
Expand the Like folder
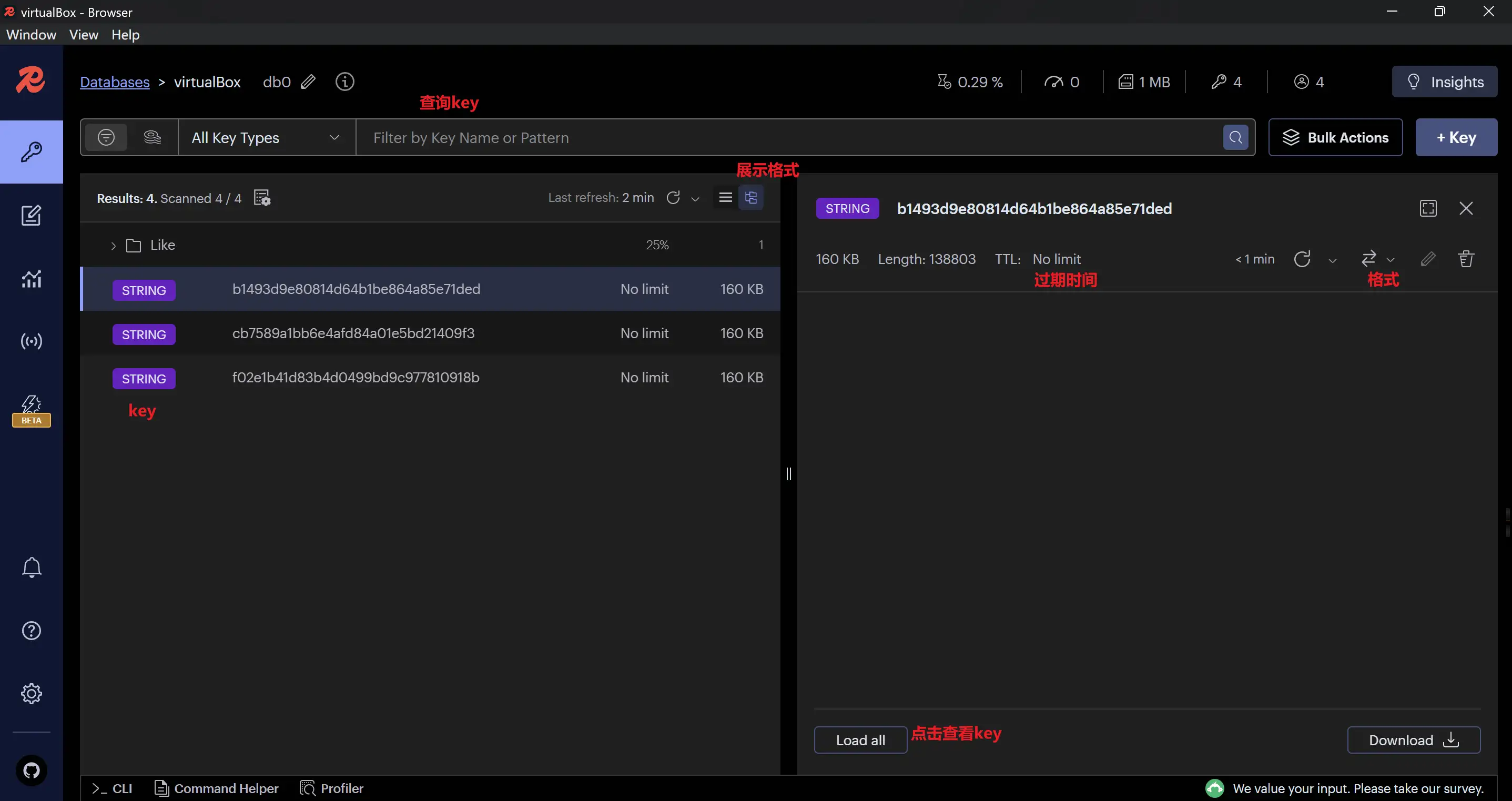click(x=113, y=245)
